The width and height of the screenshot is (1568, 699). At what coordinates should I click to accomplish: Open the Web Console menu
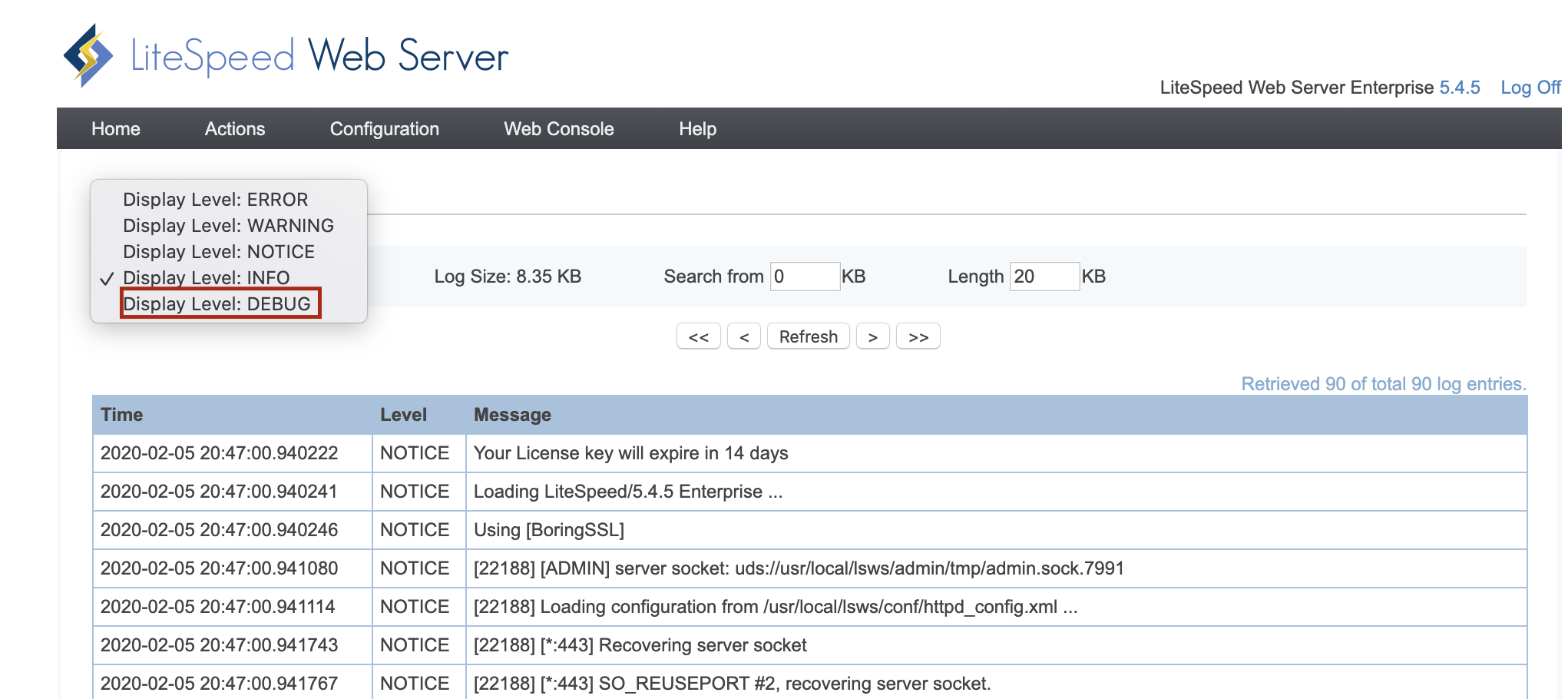pyautogui.click(x=559, y=129)
